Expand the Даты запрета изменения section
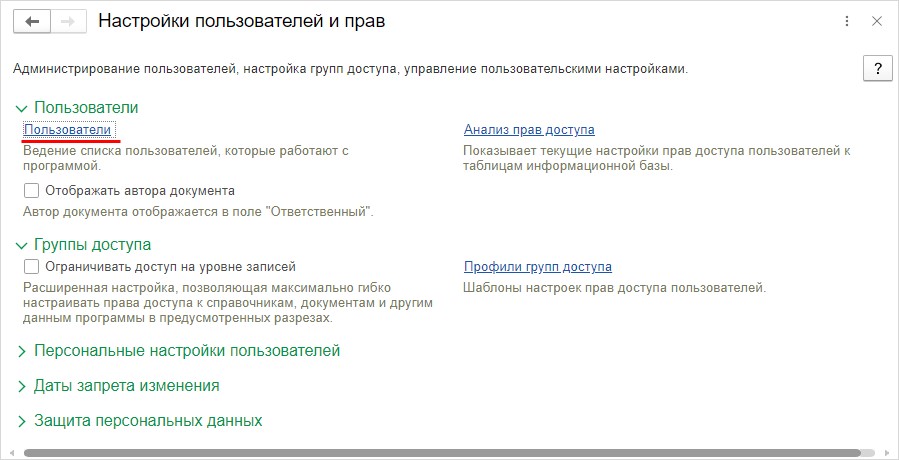 pyautogui.click(x=118, y=385)
